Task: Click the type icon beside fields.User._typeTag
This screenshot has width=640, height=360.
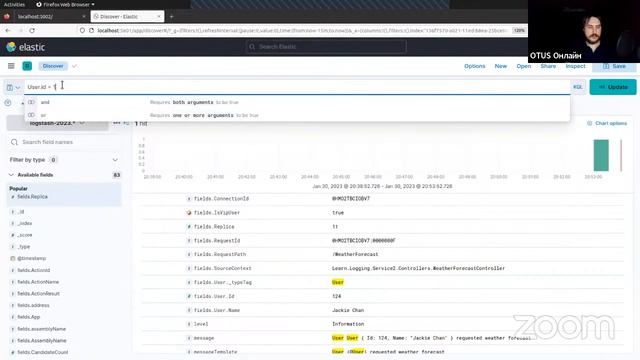Action: [x=189, y=282]
